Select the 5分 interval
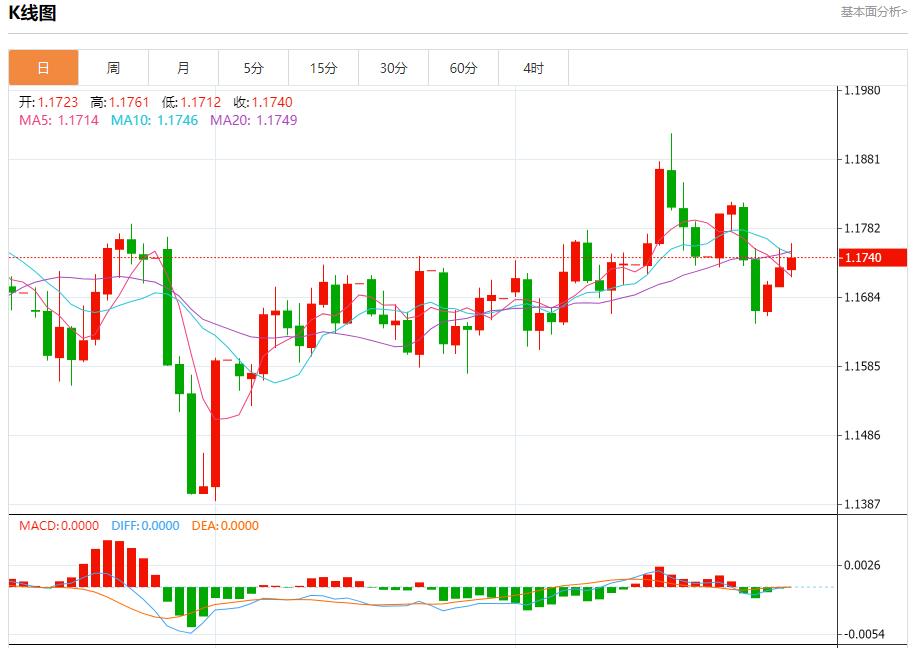This screenshot has height=648, width=917. pos(253,67)
